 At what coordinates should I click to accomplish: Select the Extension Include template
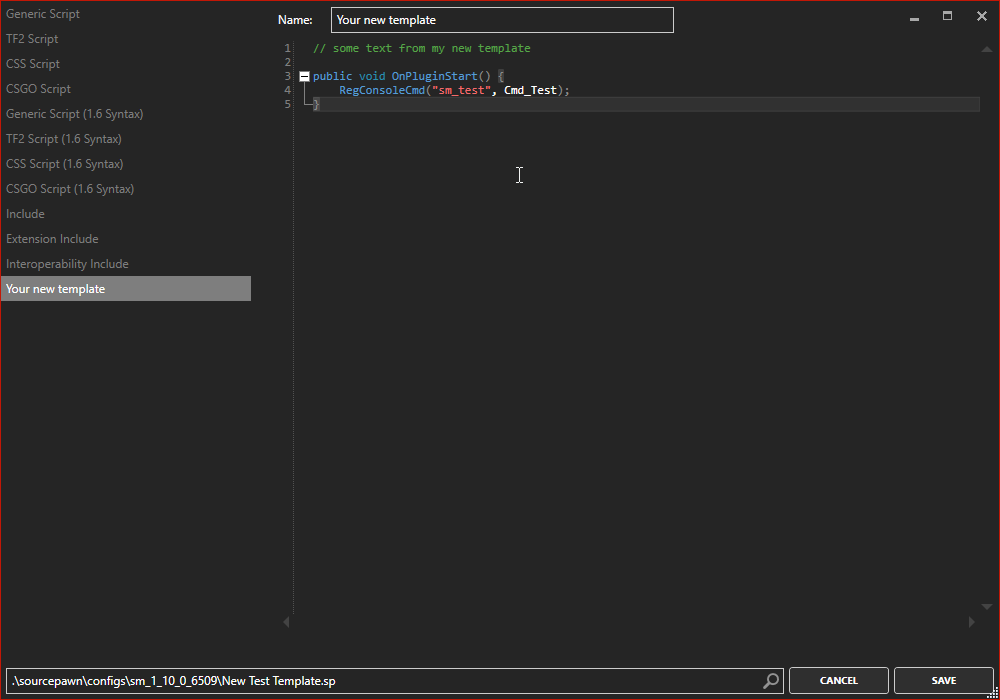(126, 238)
